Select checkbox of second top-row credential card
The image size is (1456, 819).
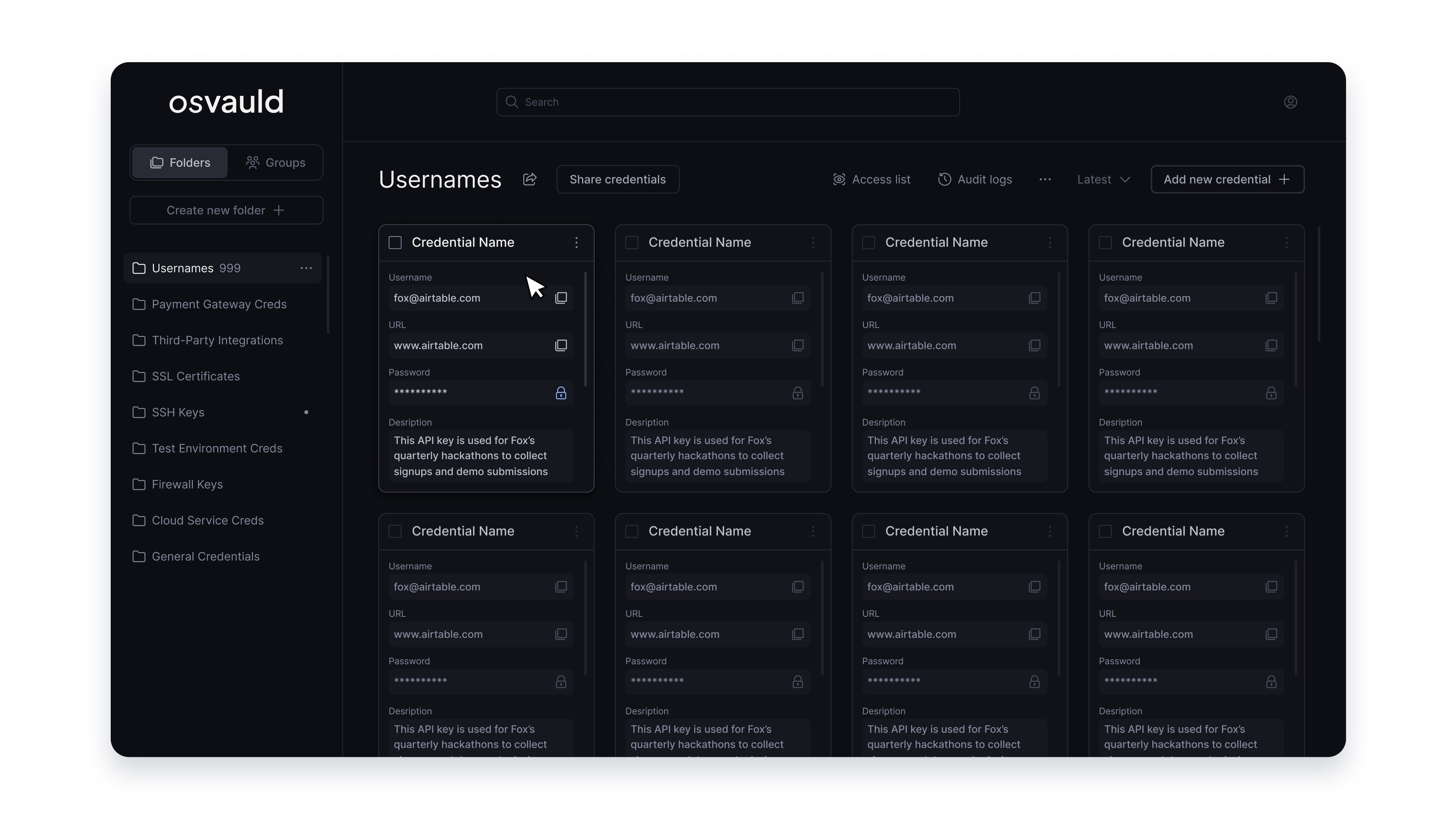632,243
